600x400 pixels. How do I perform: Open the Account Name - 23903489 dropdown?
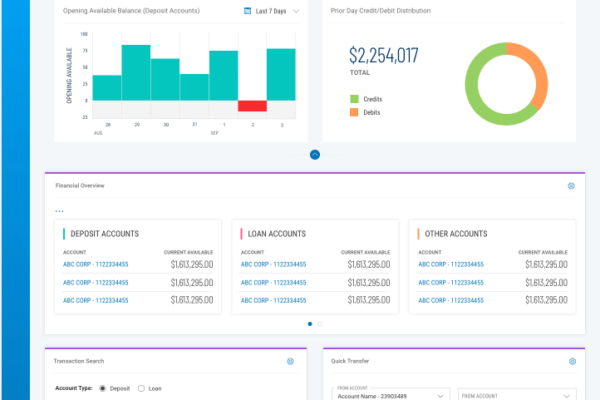[x=391, y=395]
